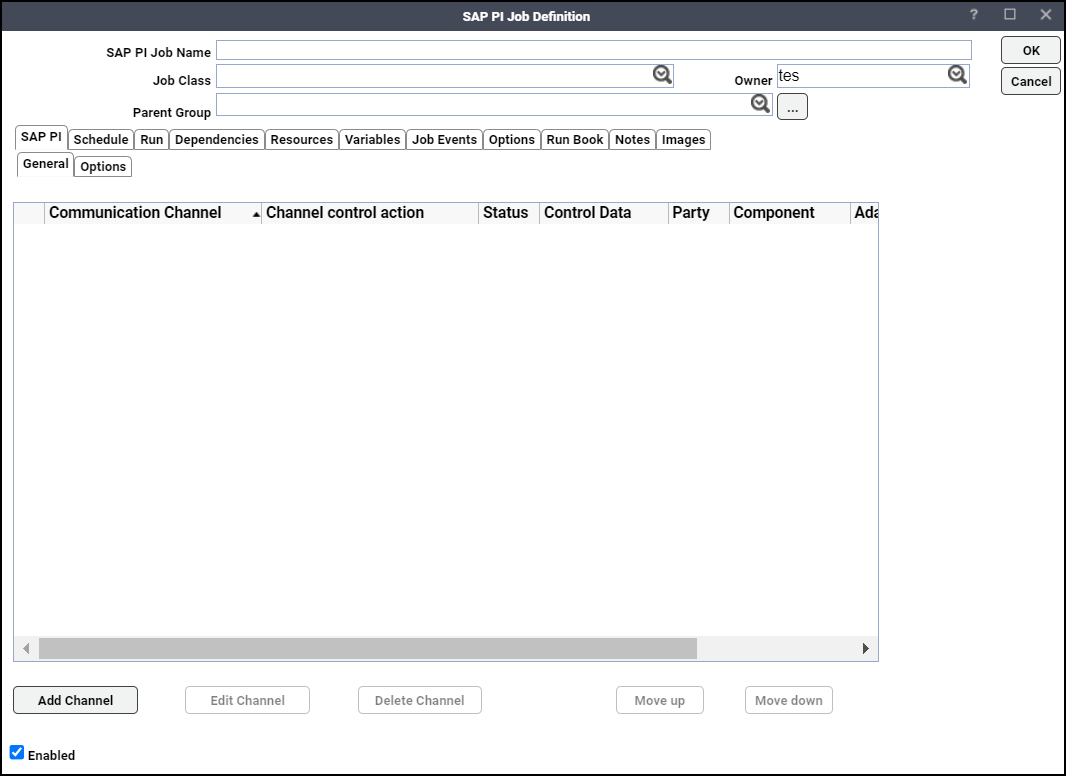
Task: Select the top-level Options tab
Action: click(512, 139)
